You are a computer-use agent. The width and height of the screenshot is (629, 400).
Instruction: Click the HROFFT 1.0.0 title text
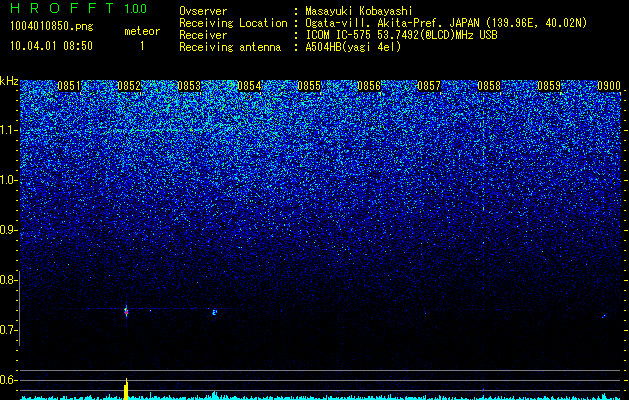pyautogui.click(x=78, y=8)
